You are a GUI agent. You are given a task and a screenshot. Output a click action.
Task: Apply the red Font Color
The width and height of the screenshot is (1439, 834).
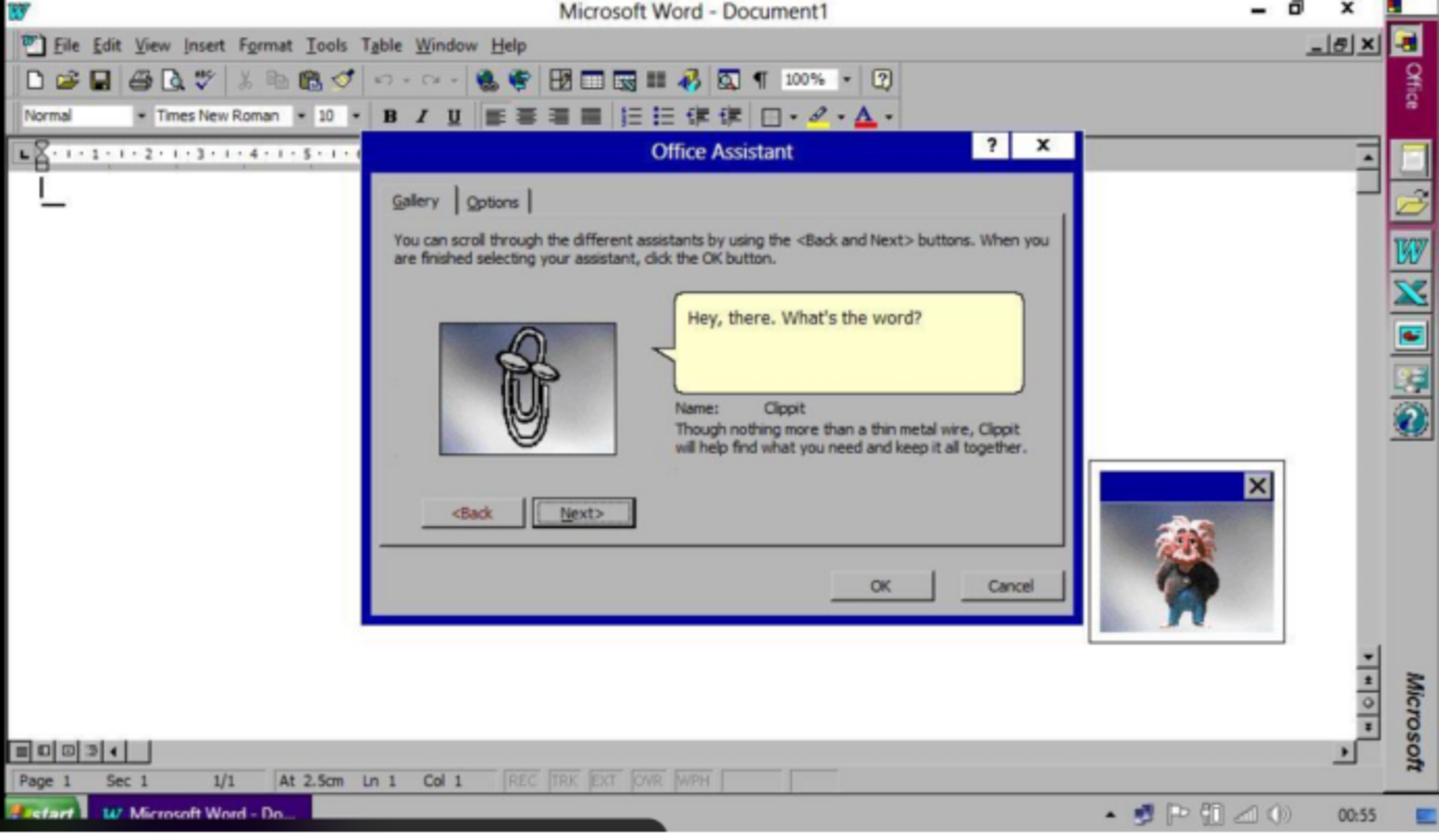coord(866,117)
